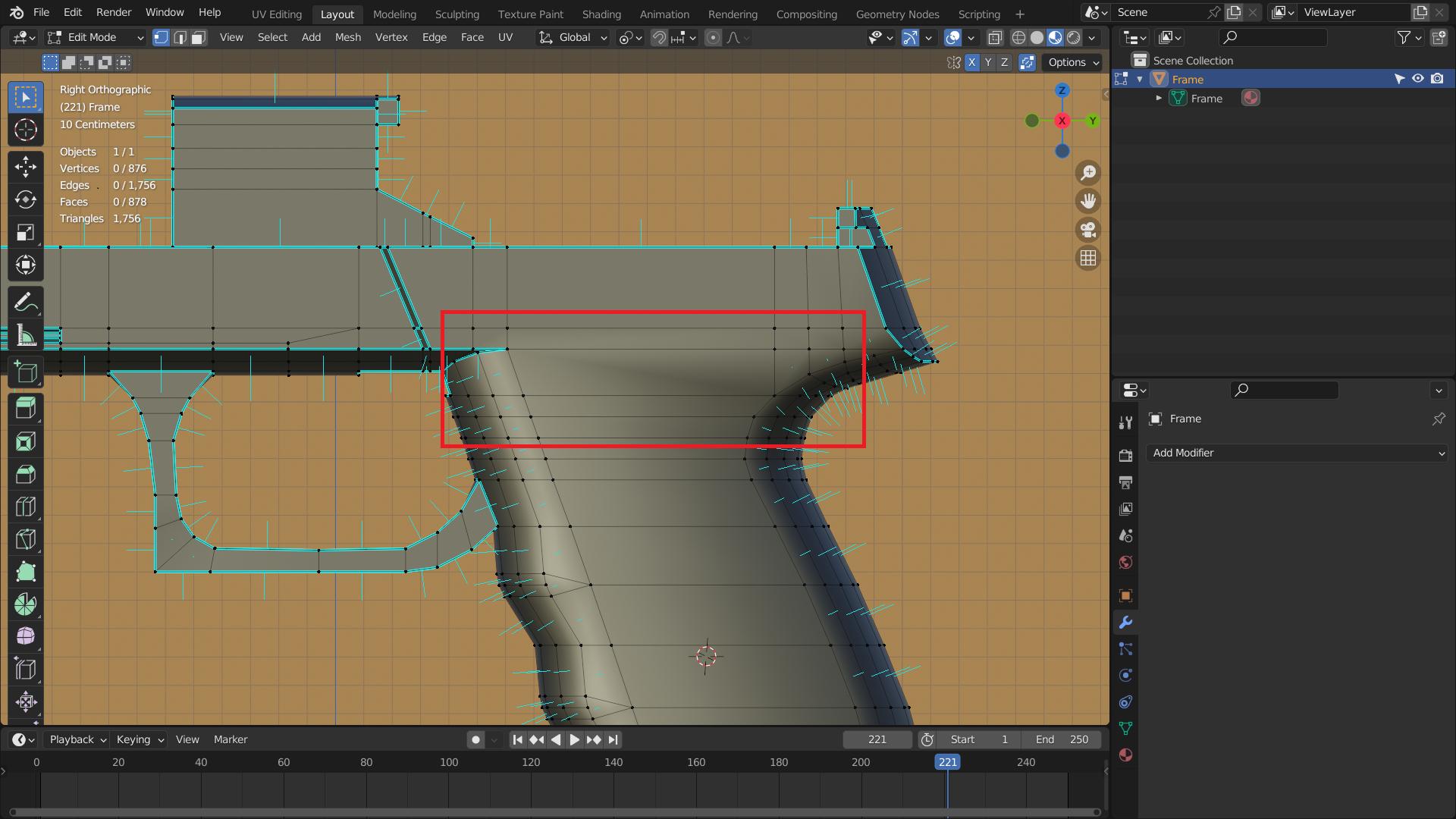Select the Select Box tool
Viewport: 1456px width, 819px height.
[26, 97]
